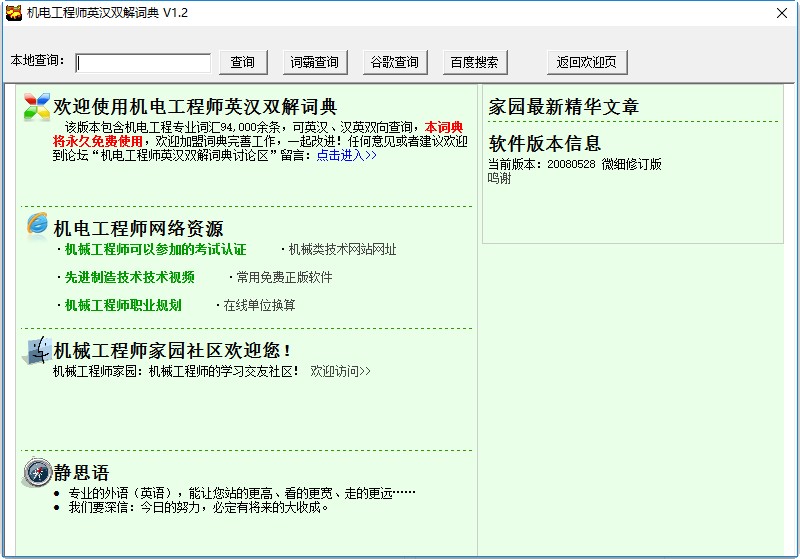Click the quote starting 专业的外语(英语)
The height and width of the screenshot is (559, 800).
point(242,493)
